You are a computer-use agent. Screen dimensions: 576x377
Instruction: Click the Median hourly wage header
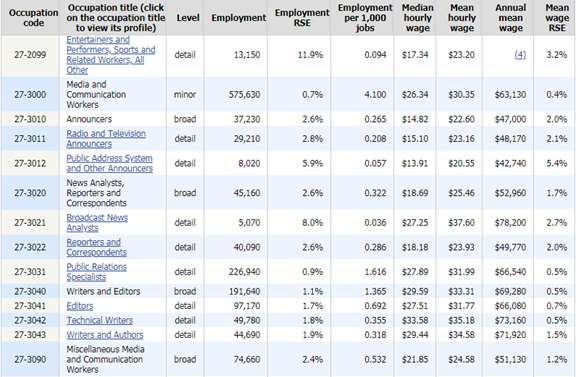418,18
